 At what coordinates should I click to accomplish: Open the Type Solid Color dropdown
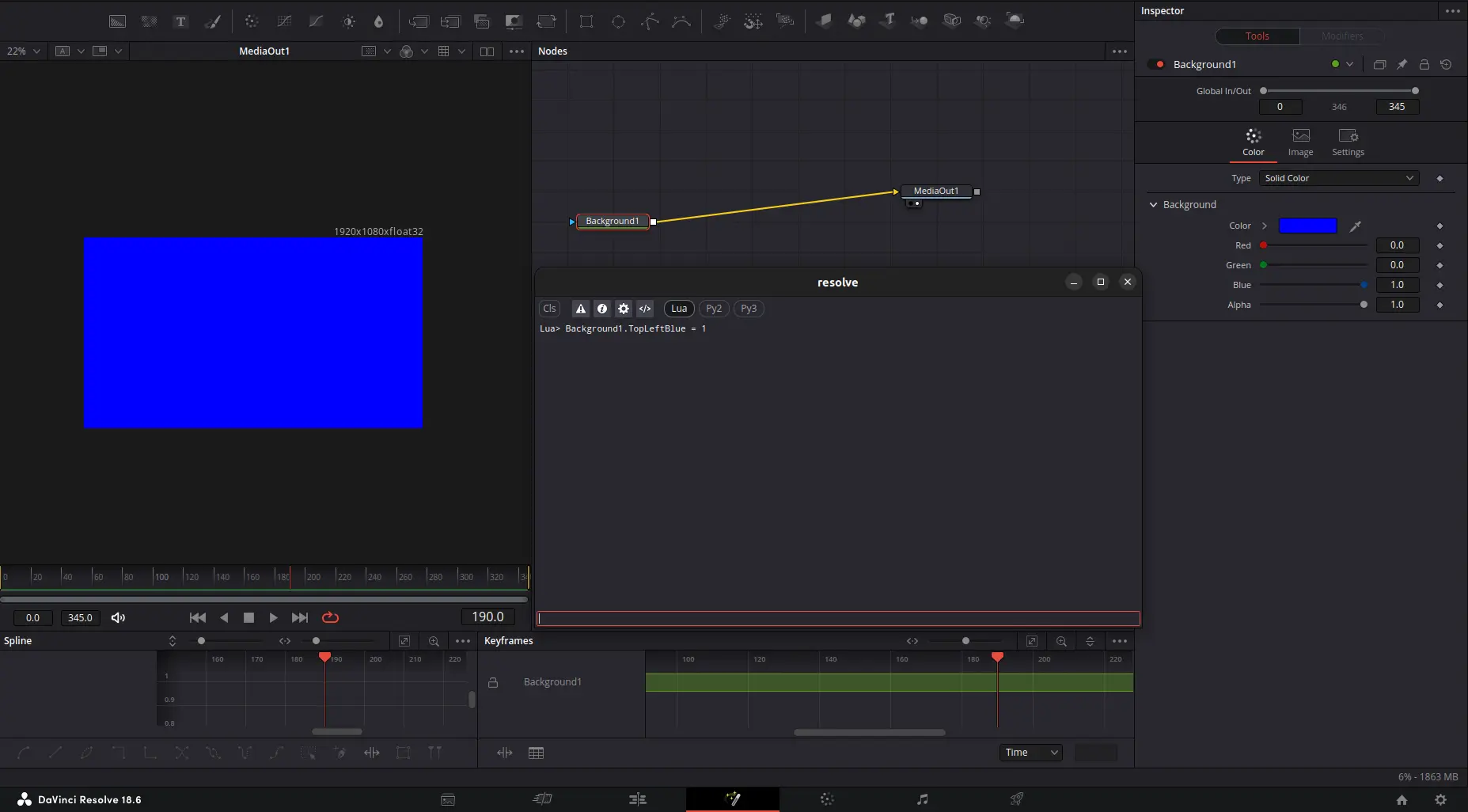1338,178
